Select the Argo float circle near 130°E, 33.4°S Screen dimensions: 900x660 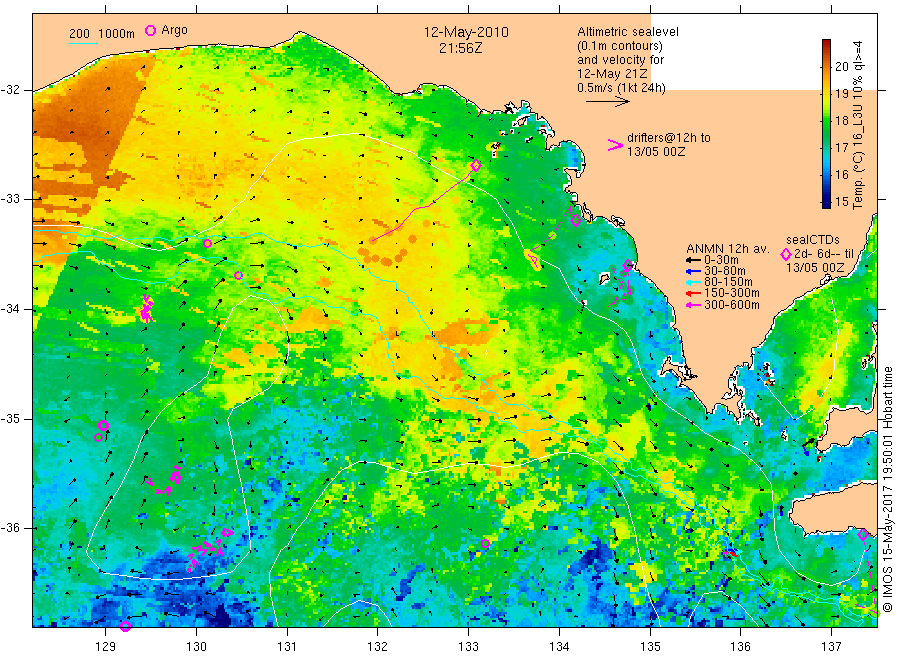pyautogui.click(x=207, y=243)
